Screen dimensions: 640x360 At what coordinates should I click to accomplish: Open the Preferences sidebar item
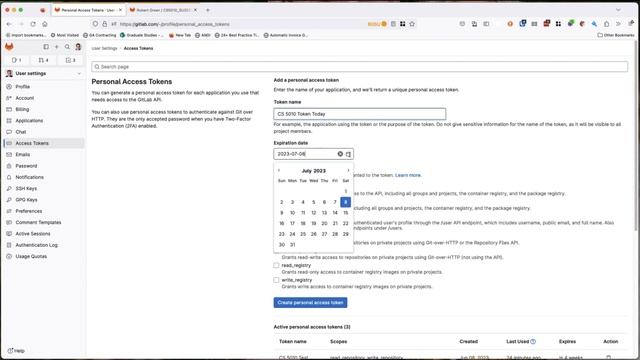44,211
